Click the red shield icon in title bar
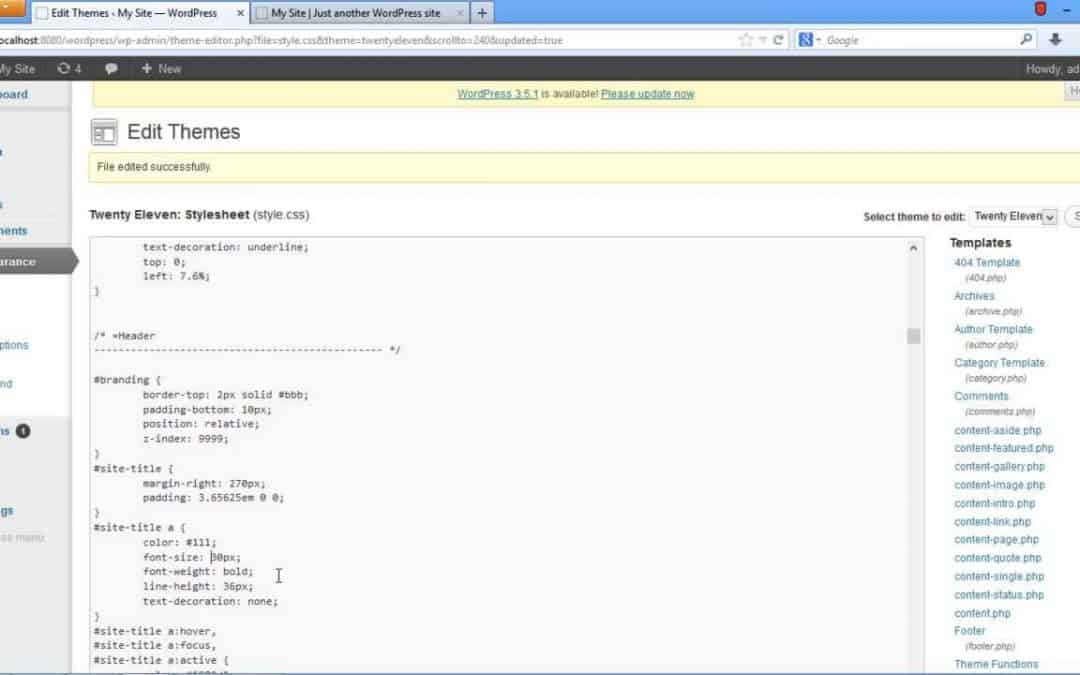1080x675 pixels. [x=1040, y=9]
